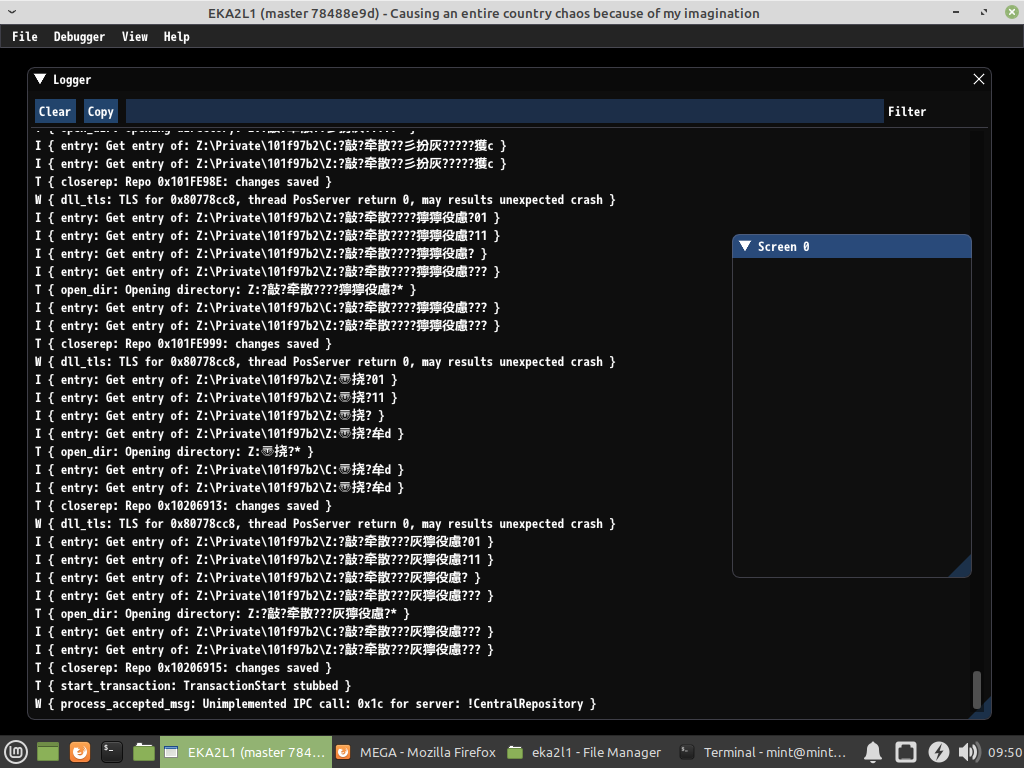Close the Logger panel with its X

978,79
